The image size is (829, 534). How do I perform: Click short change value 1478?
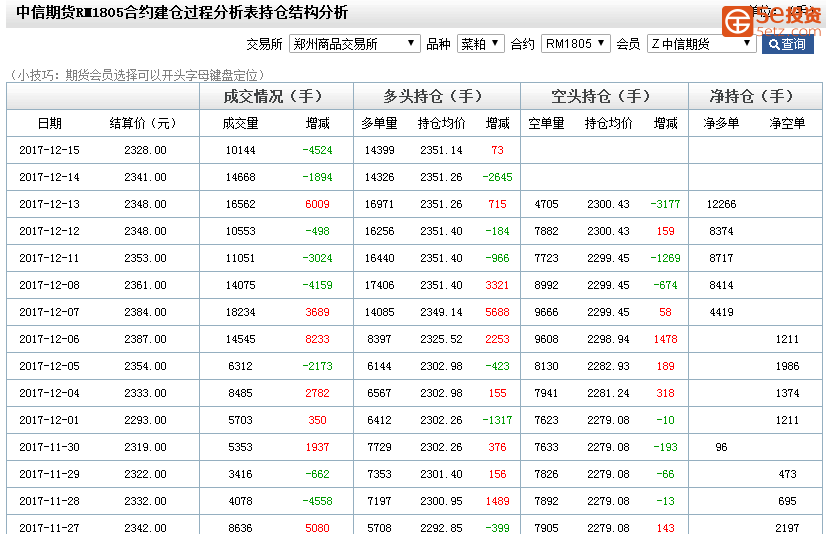point(665,339)
